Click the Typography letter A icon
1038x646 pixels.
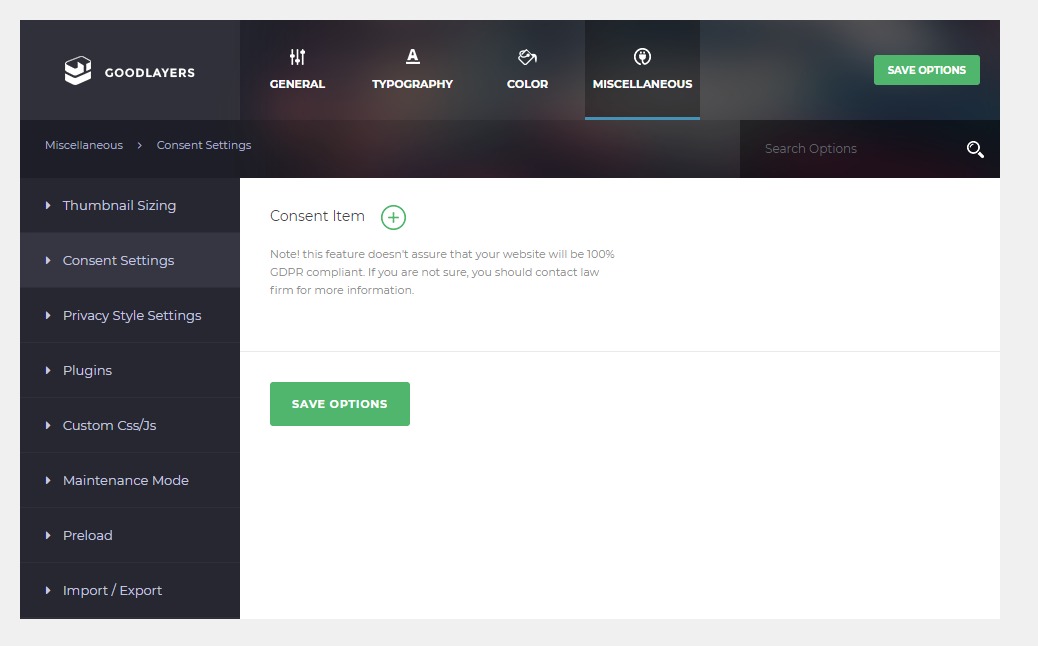[412, 57]
